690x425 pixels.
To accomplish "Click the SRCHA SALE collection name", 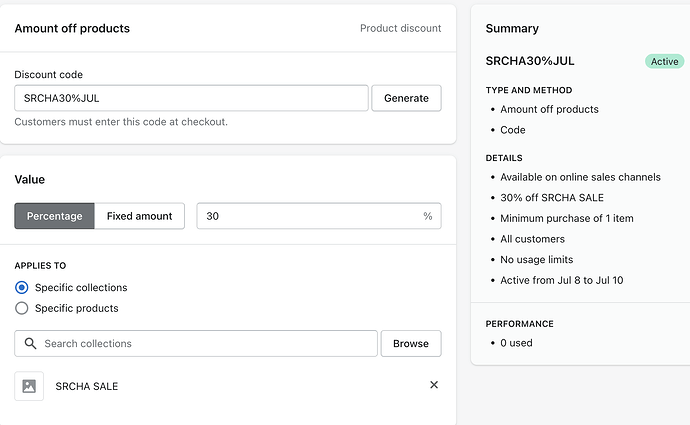I will pos(87,386).
